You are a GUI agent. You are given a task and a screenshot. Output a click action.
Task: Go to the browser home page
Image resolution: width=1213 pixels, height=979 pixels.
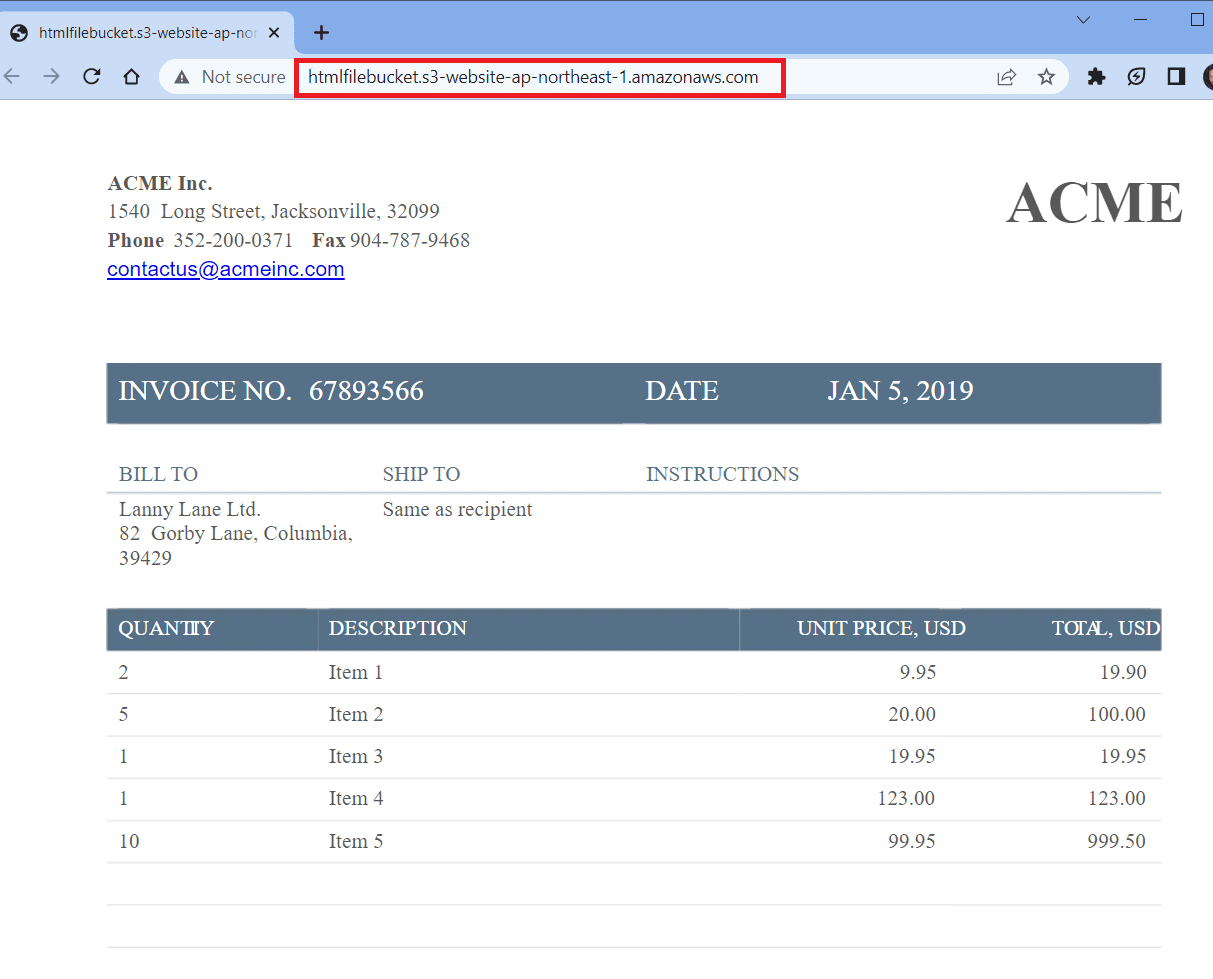131,77
